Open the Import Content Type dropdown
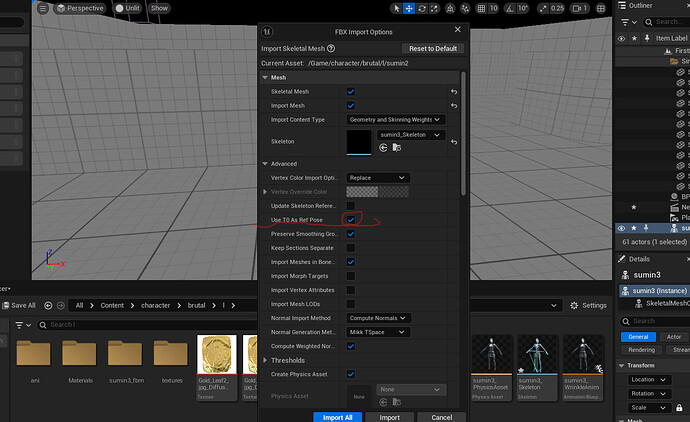690x422 pixels. click(x=396, y=120)
